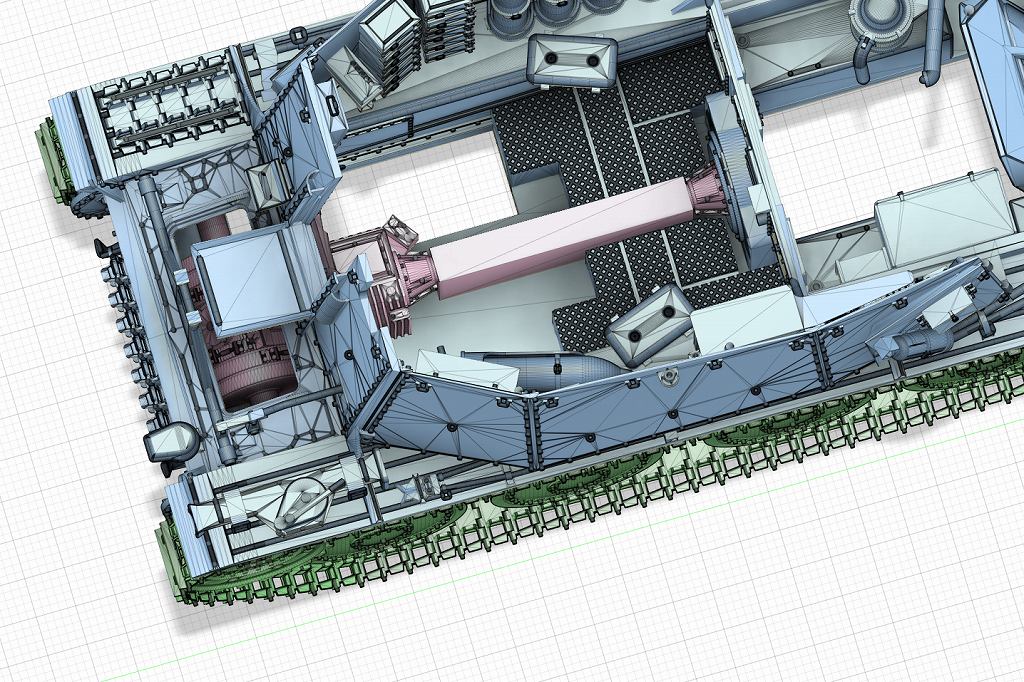Pick the blue cover box above the transmission

tap(250, 280)
